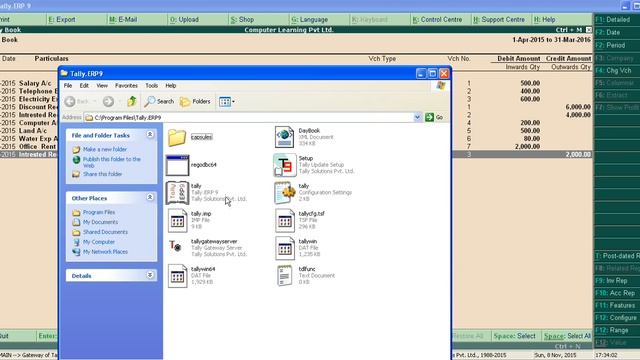Click E-Mail in Tally top bar
The width and height of the screenshot is (640, 360).
(x=123, y=20)
